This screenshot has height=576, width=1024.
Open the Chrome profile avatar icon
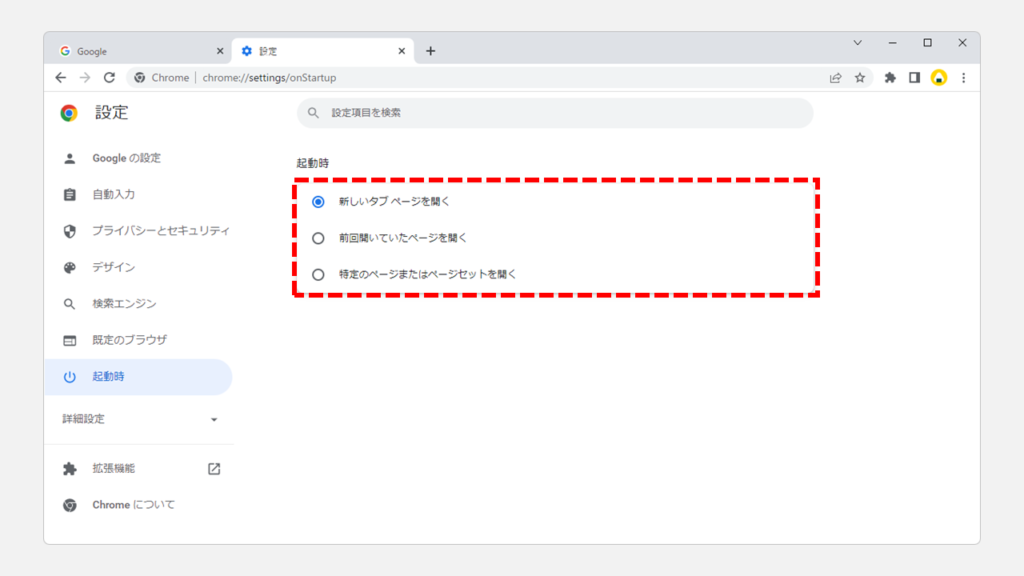[x=939, y=77]
